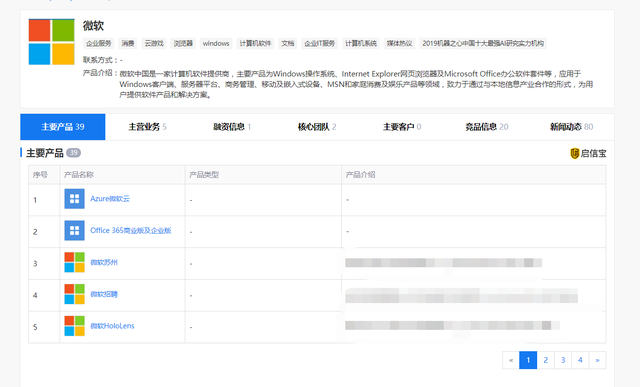Select page 1 in pagination
The image size is (640, 387).
[528, 360]
